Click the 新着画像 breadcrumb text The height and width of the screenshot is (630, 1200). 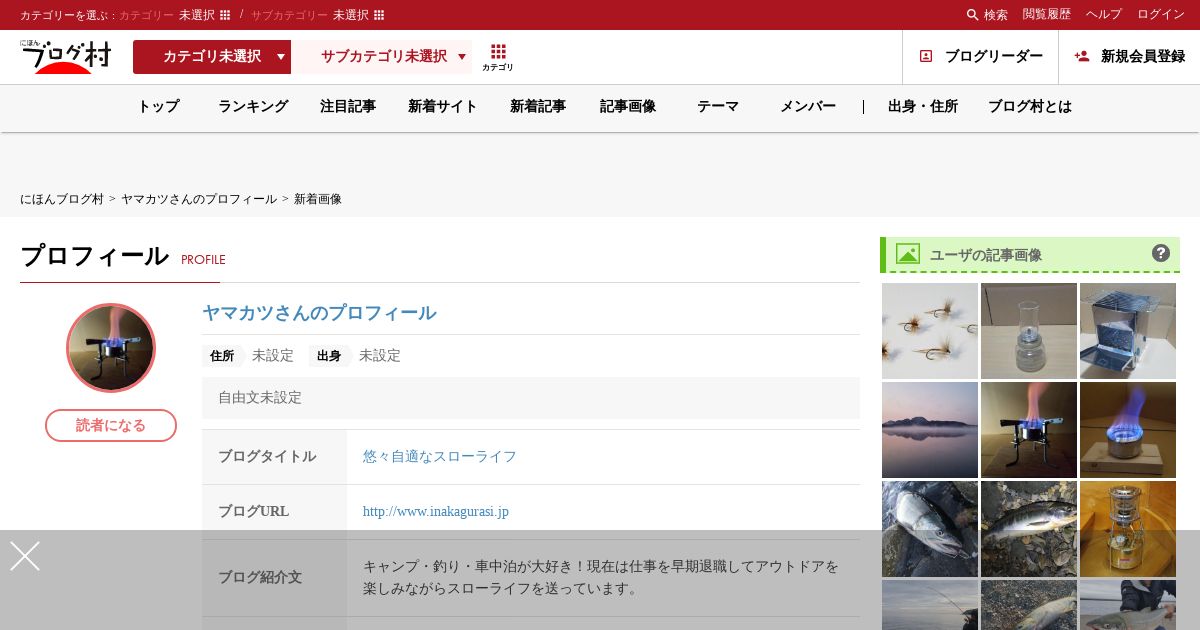pos(318,199)
